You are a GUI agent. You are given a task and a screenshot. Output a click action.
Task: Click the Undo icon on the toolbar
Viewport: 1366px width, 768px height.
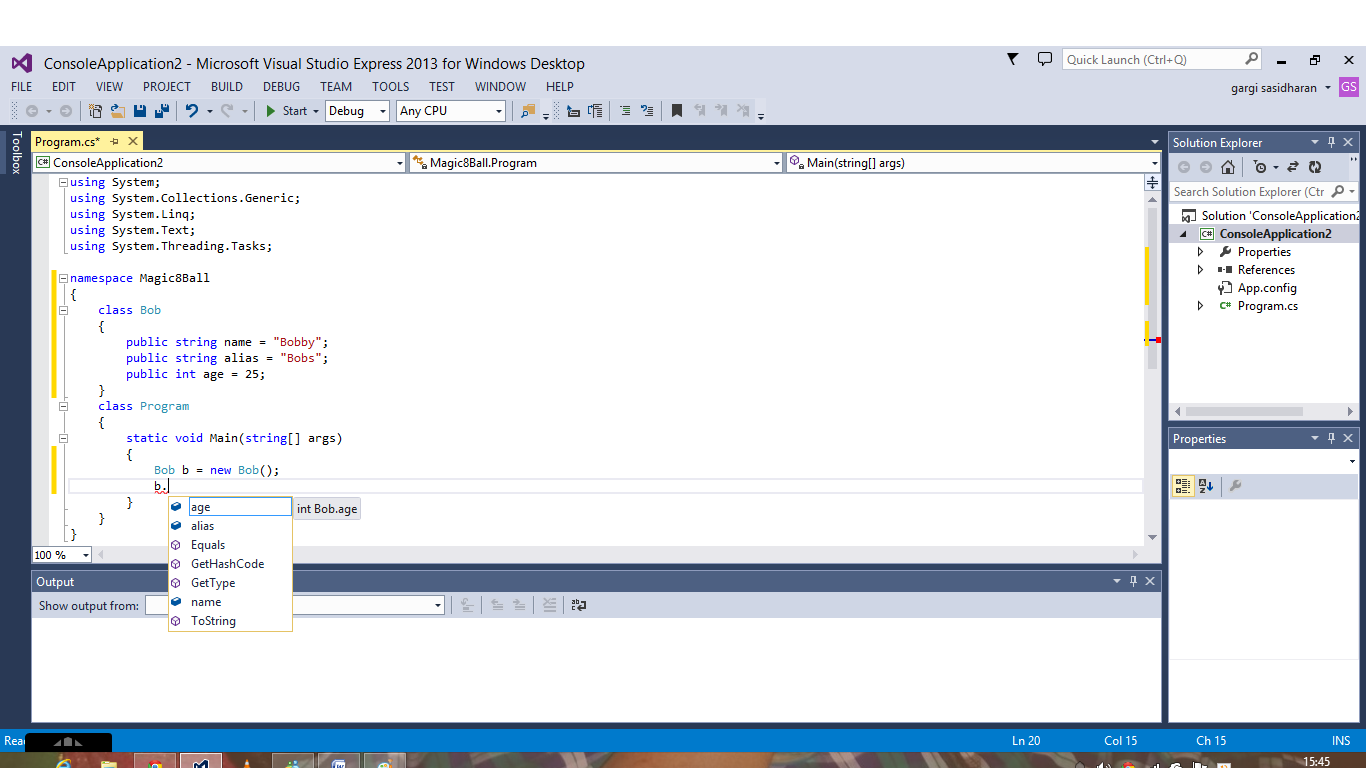[192, 110]
